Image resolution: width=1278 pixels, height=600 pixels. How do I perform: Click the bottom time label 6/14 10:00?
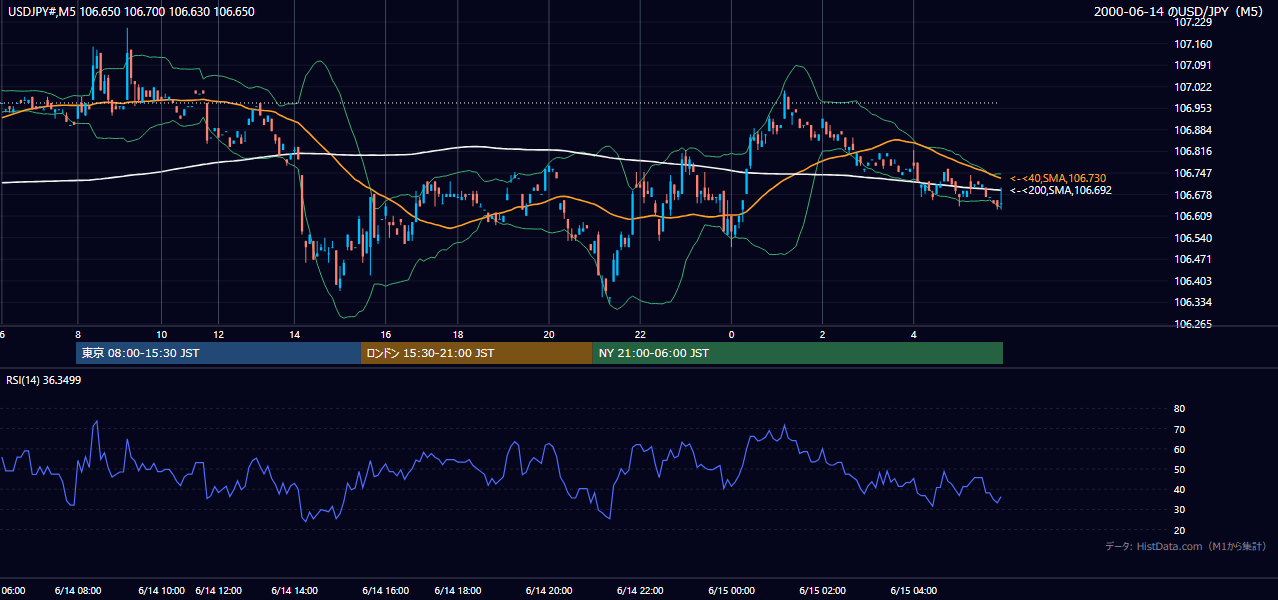click(162, 591)
